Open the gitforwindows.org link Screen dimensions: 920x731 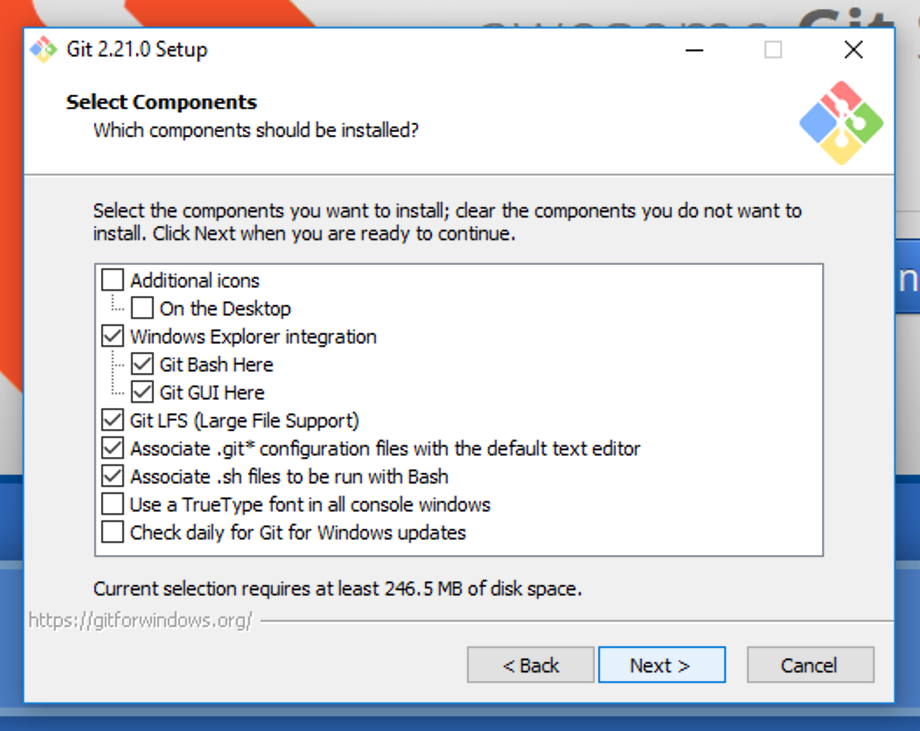[140, 620]
